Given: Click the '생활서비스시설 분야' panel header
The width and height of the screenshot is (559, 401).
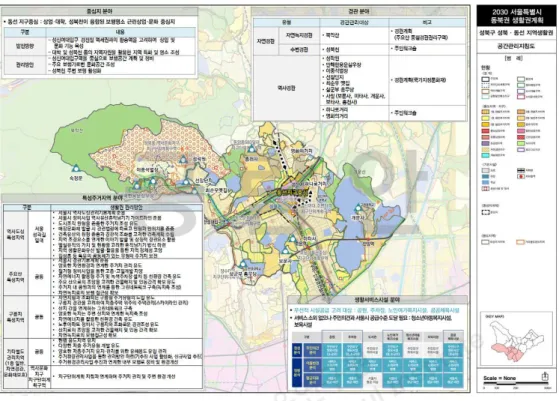Looking at the screenshot, I should pyautogui.click(x=378, y=300).
